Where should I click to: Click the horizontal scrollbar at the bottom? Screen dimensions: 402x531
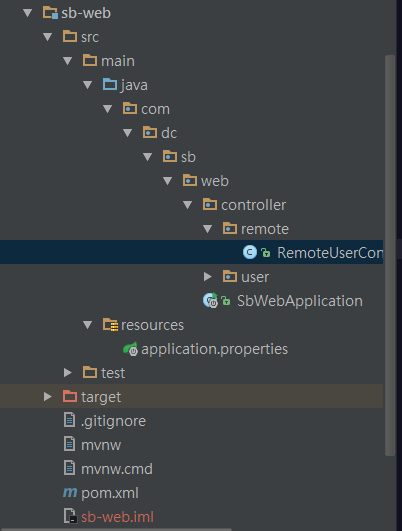point(116,529)
